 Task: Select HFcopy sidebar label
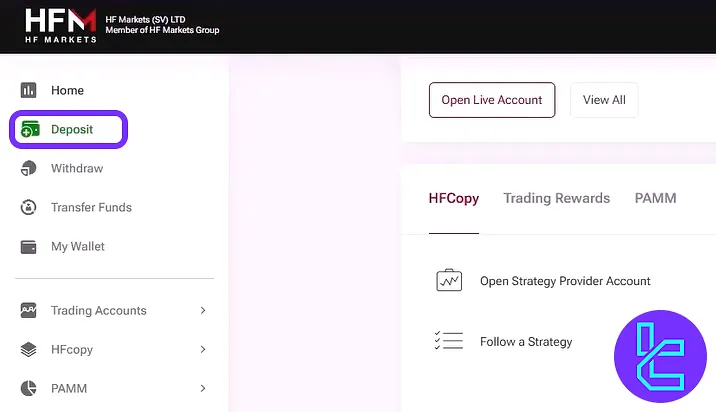tap(72, 349)
